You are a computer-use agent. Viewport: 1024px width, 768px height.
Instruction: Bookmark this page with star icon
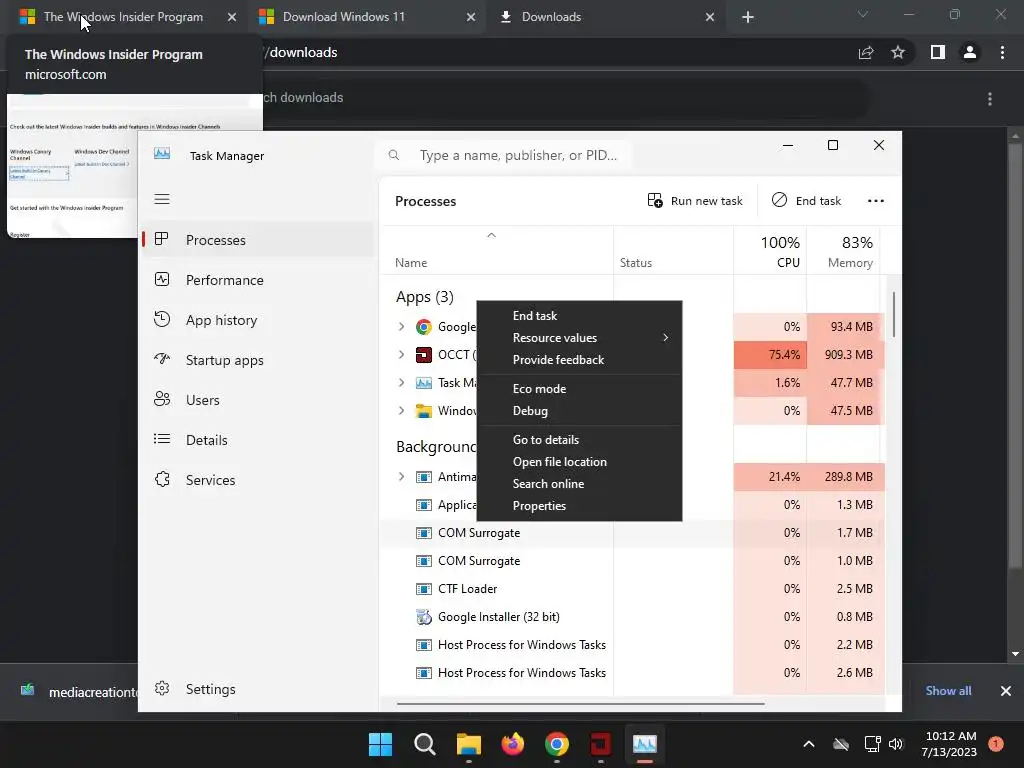point(898,52)
